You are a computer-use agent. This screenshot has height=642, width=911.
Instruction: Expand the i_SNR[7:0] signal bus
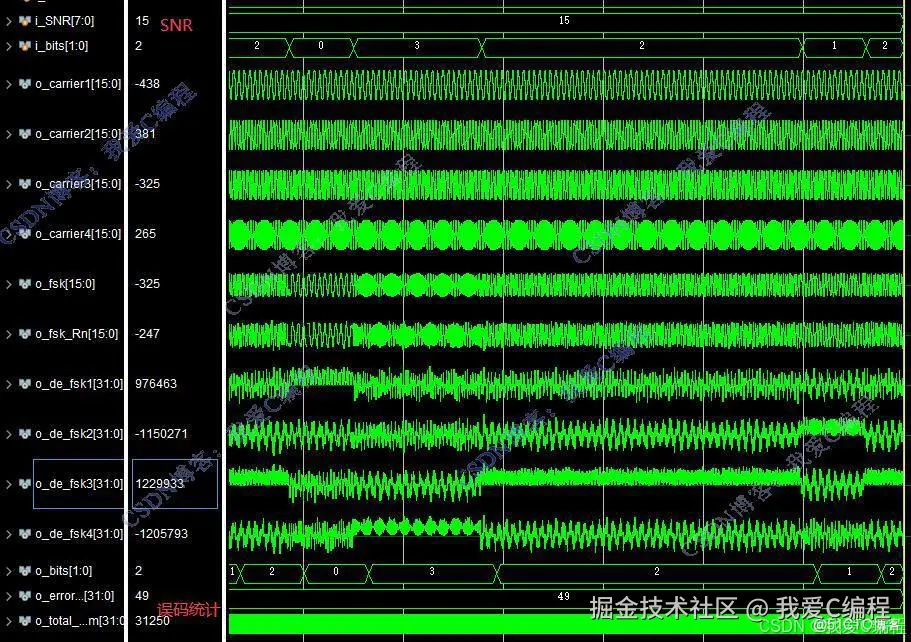pos(9,21)
